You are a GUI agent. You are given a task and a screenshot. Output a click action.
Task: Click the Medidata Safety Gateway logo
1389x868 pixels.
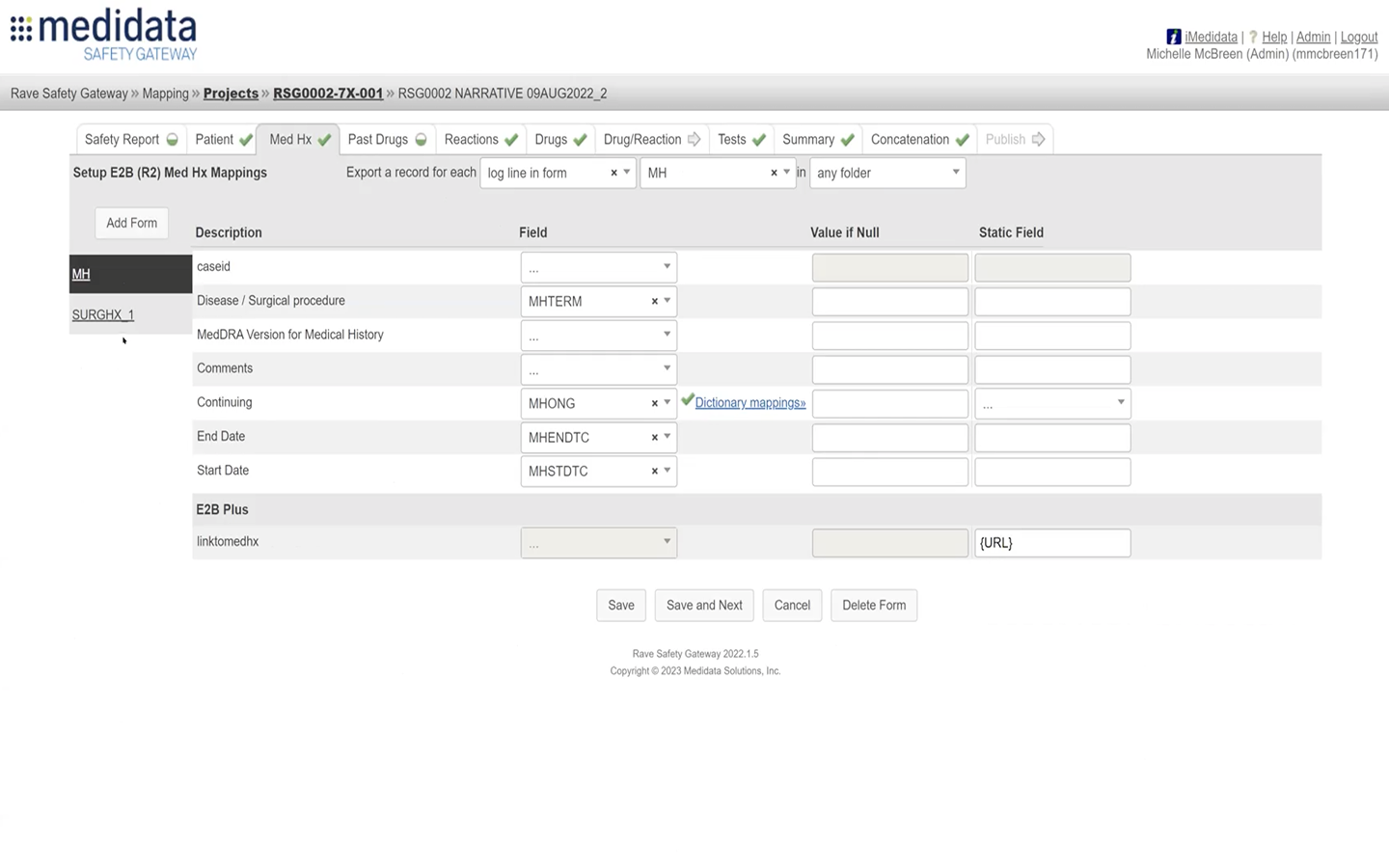click(102, 33)
